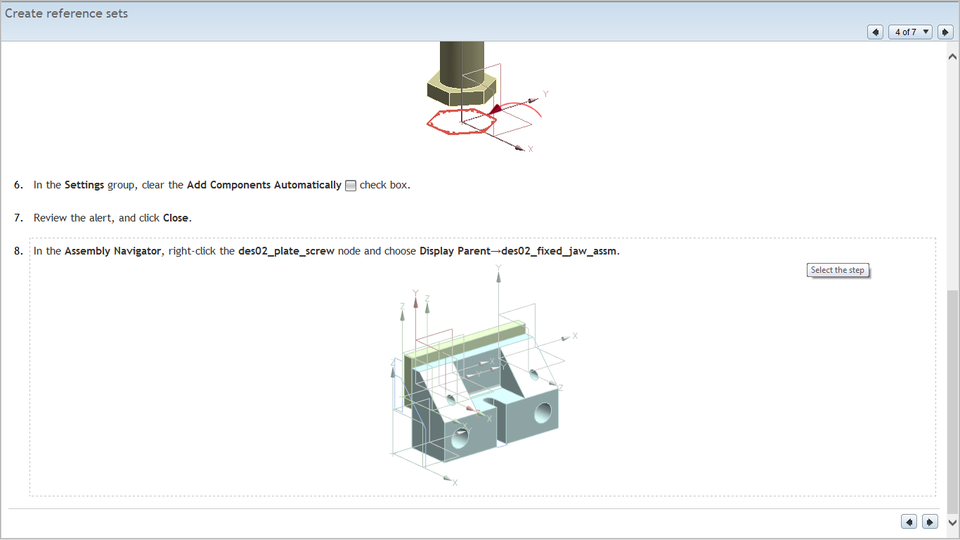Click the "Create reference sets" title
Screen dimensions: 960x540
pos(66,14)
